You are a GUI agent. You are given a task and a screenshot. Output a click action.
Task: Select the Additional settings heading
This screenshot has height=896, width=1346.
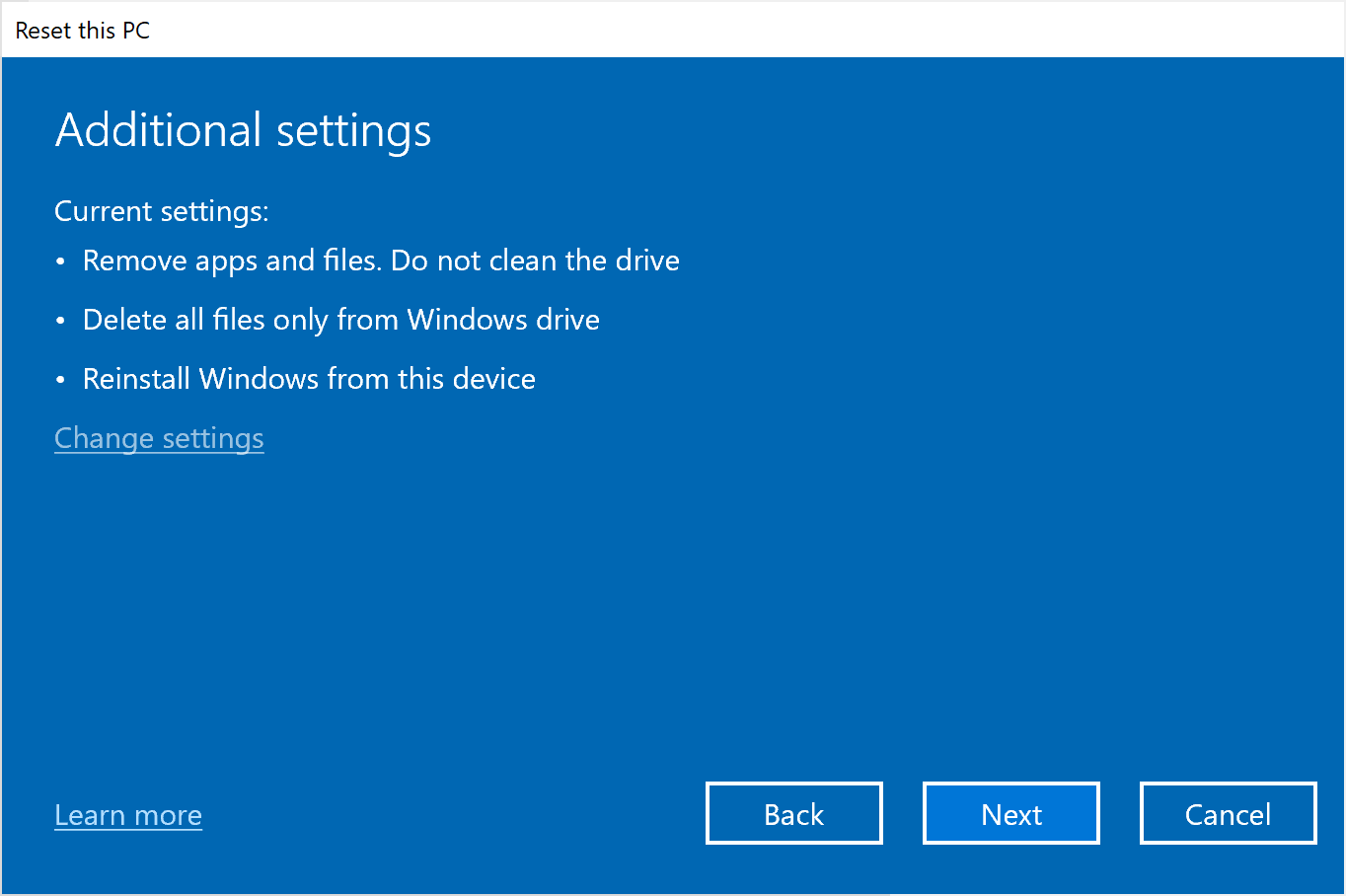click(x=243, y=129)
